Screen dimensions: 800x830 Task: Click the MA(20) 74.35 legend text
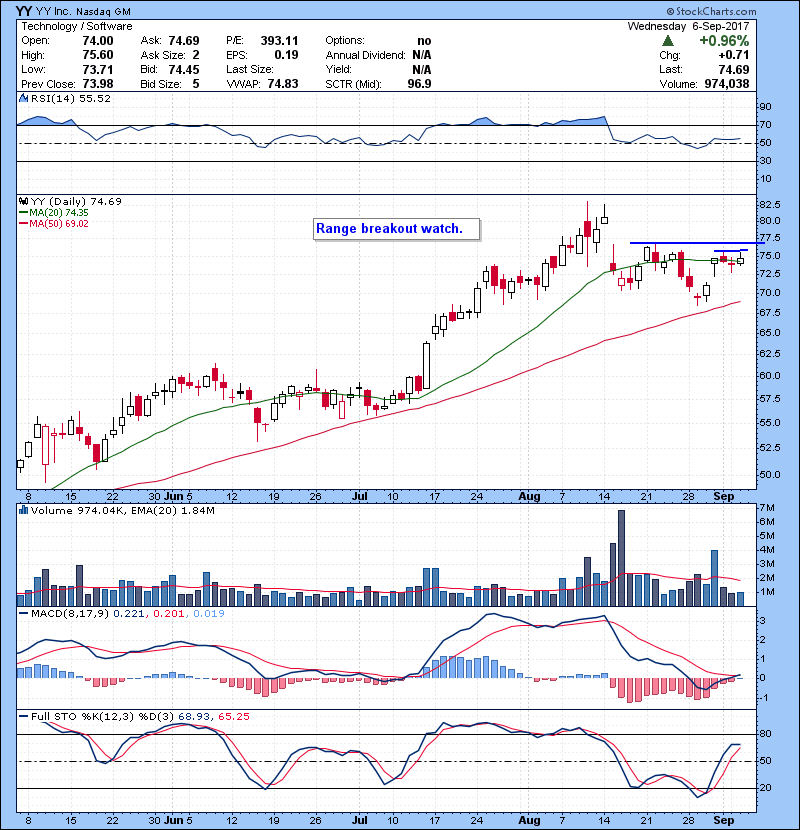point(59,213)
